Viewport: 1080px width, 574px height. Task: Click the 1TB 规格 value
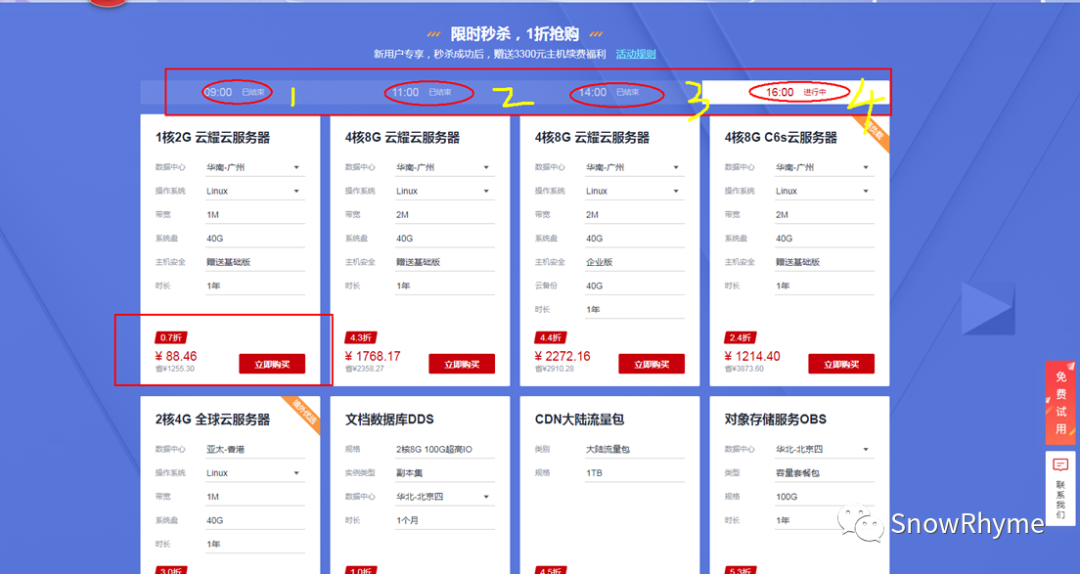point(594,473)
